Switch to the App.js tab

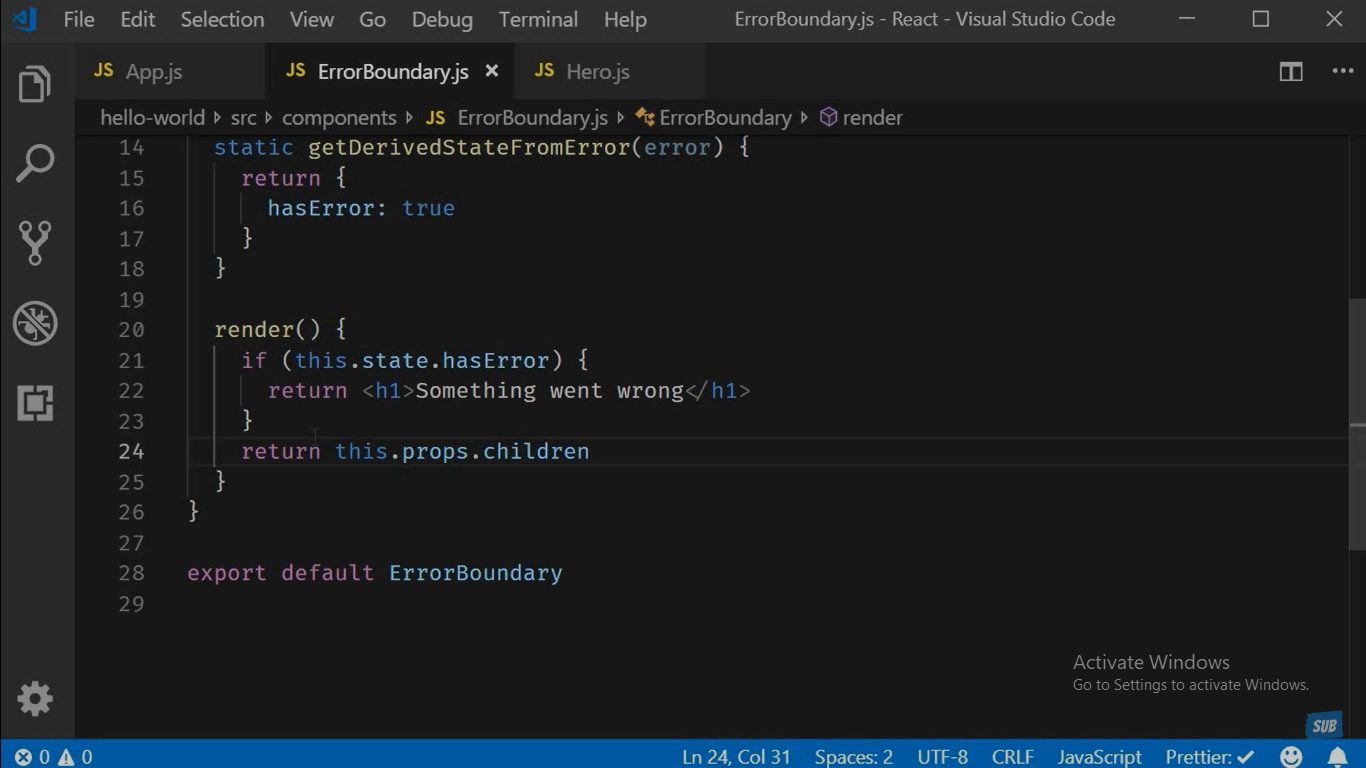click(x=171, y=71)
